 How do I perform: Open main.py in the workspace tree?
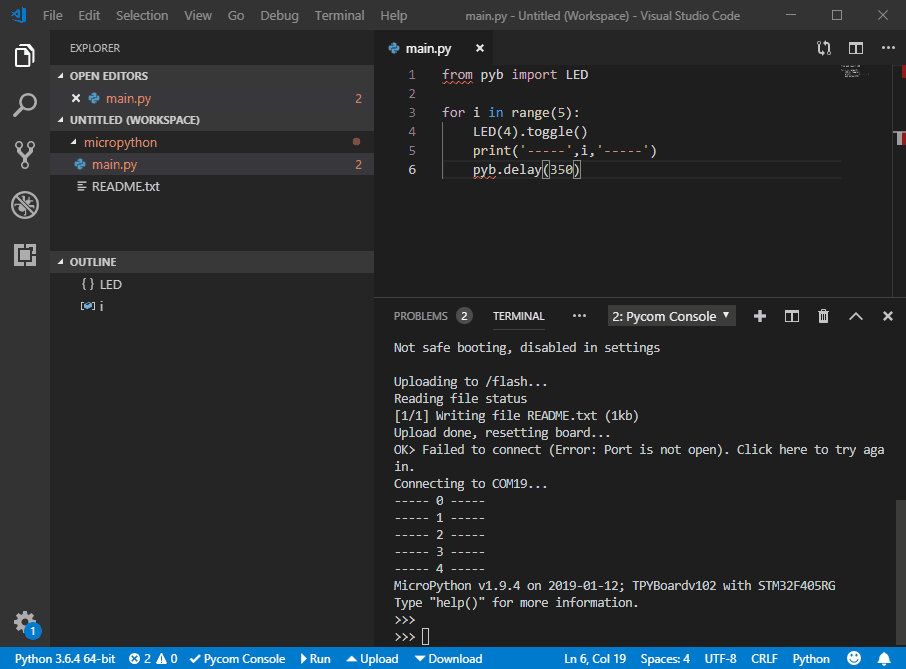[212, 164]
